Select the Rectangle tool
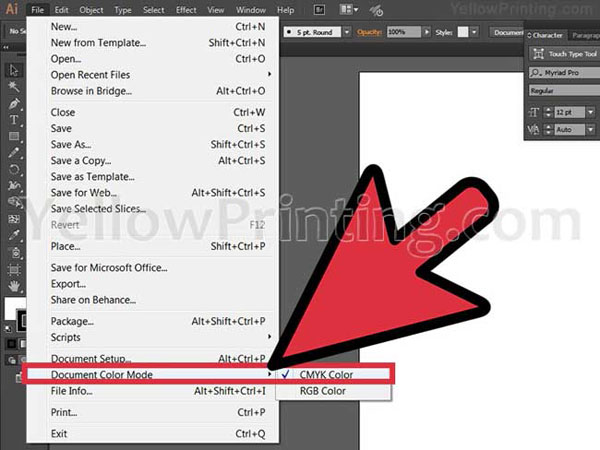 coord(14,136)
